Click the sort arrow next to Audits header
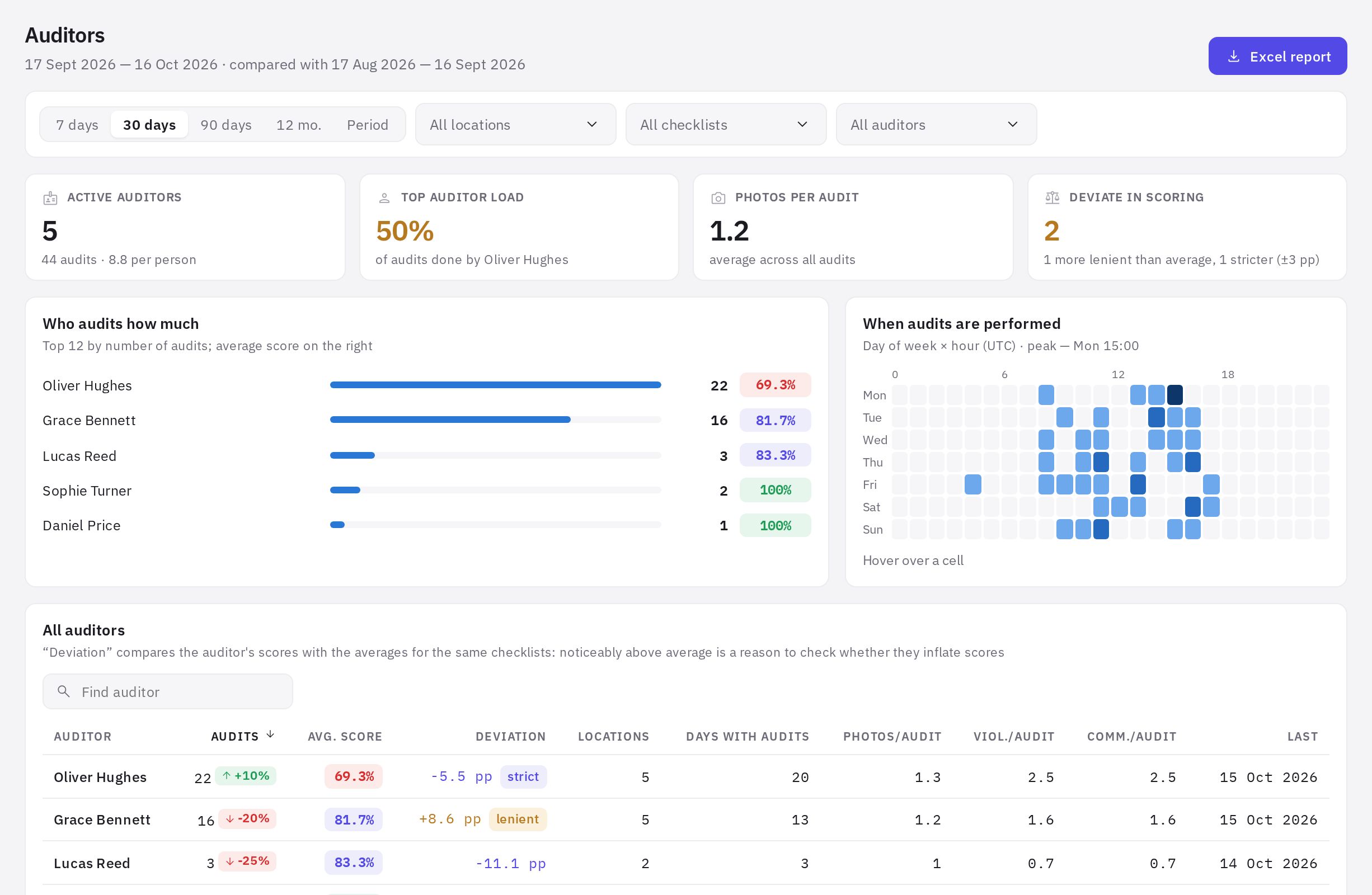This screenshot has width=1372, height=895. click(270, 734)
